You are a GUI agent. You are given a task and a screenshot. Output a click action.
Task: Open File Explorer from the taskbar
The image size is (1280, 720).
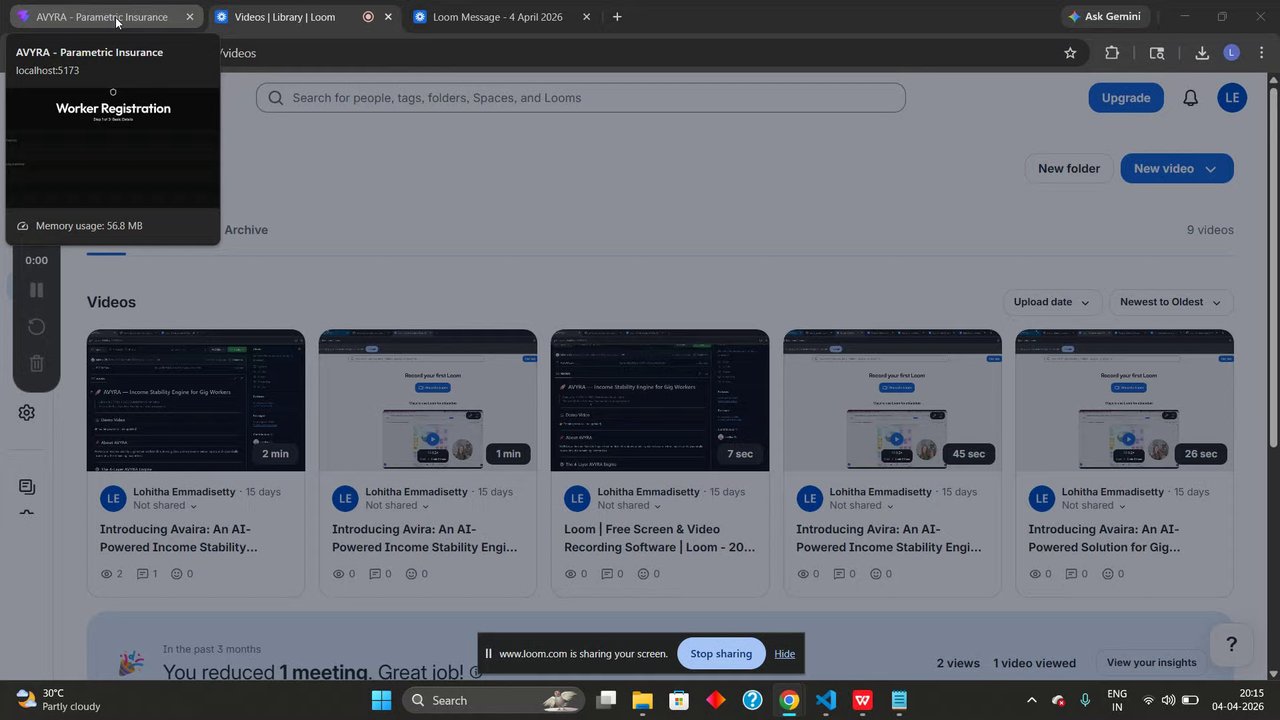tap(642, 700)
